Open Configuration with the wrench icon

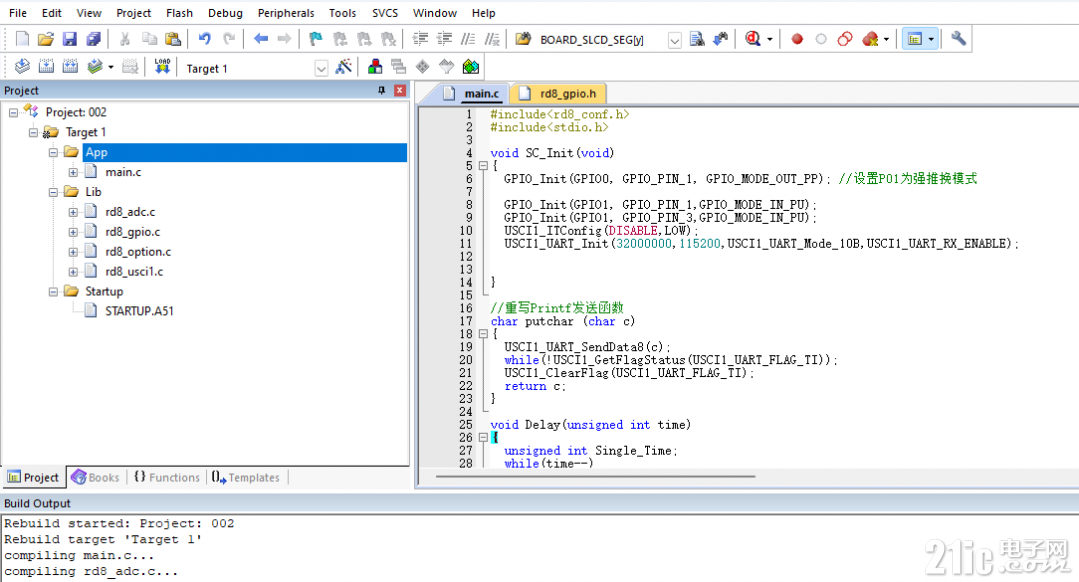[x=958, y=39]
